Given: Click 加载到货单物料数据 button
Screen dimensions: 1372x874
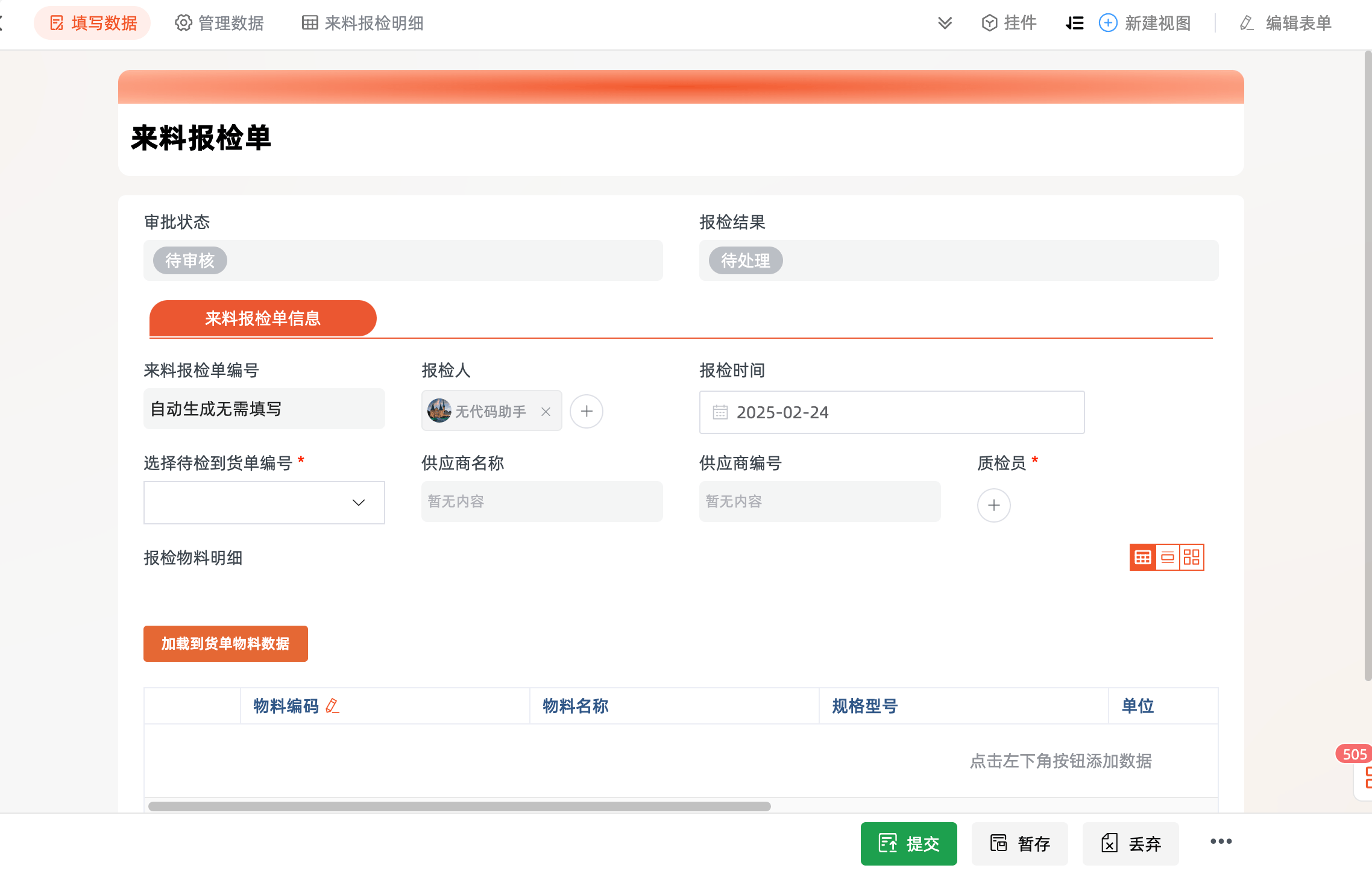Looking at the screenshot, I should coord(225,644).
